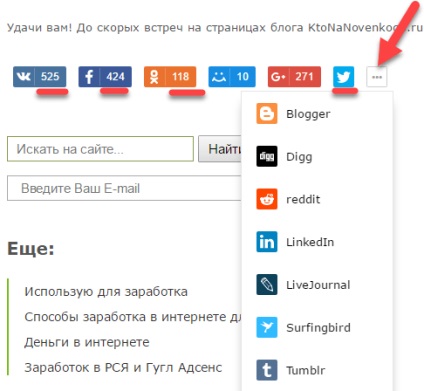The width and height of the screenshot is (424, 391).
Task: Open link 'Заработок в РСЯ и Гугл Адсенс'
Action: point(123,368)
